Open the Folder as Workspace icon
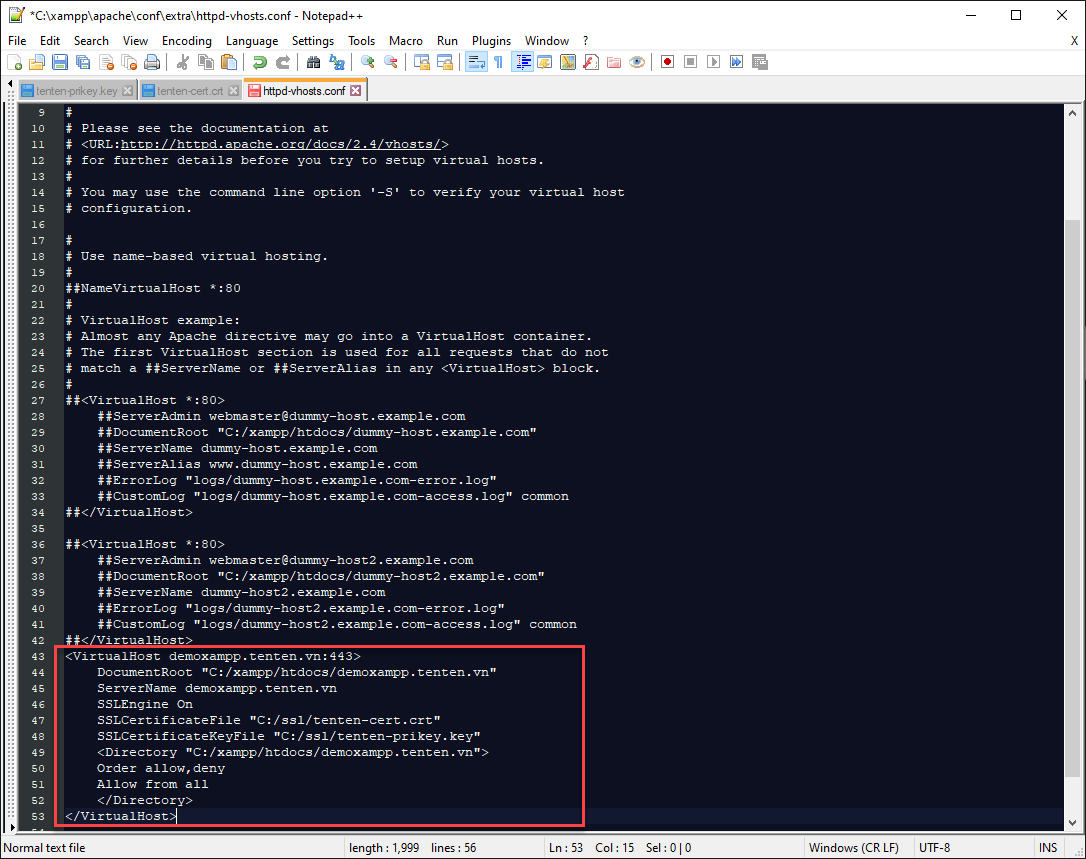Viewport: 1086px width, 859px height. 614,62
